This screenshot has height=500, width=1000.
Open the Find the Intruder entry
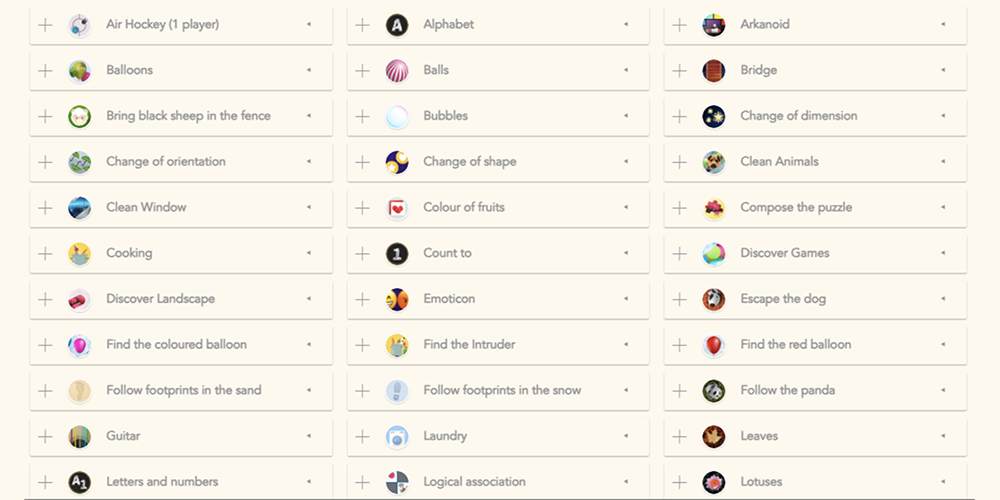(498, 345)
